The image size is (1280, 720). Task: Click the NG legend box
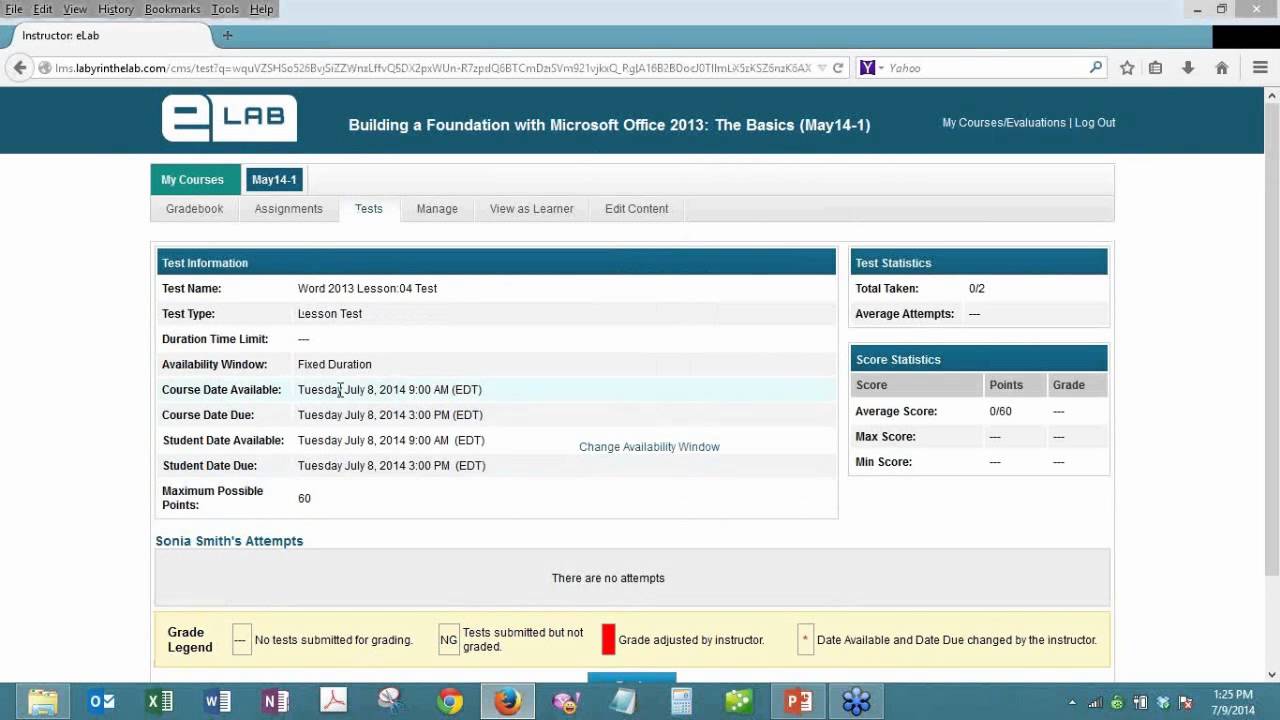click(449, 640)
